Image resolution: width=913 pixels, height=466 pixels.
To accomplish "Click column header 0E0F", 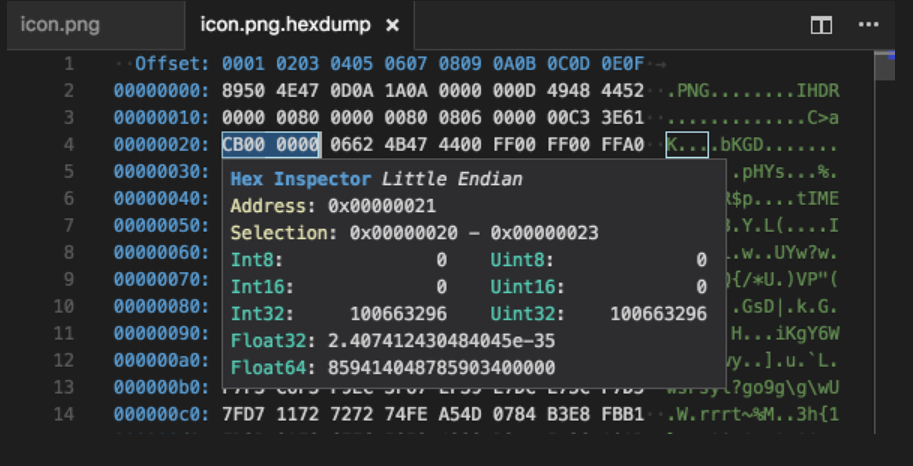I will tap(622, 63).
